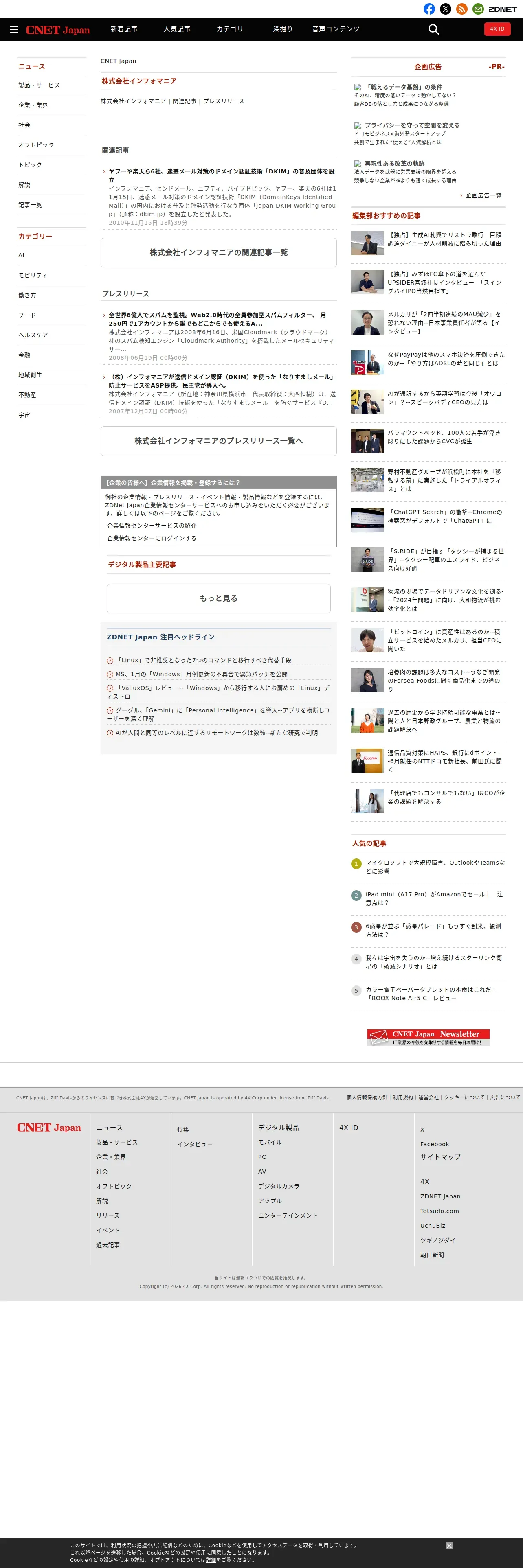Viewport: 523px width, 1568px height.
Task: Open 企業情報センターサービスの紹介 link
Action: pos(152,525)
